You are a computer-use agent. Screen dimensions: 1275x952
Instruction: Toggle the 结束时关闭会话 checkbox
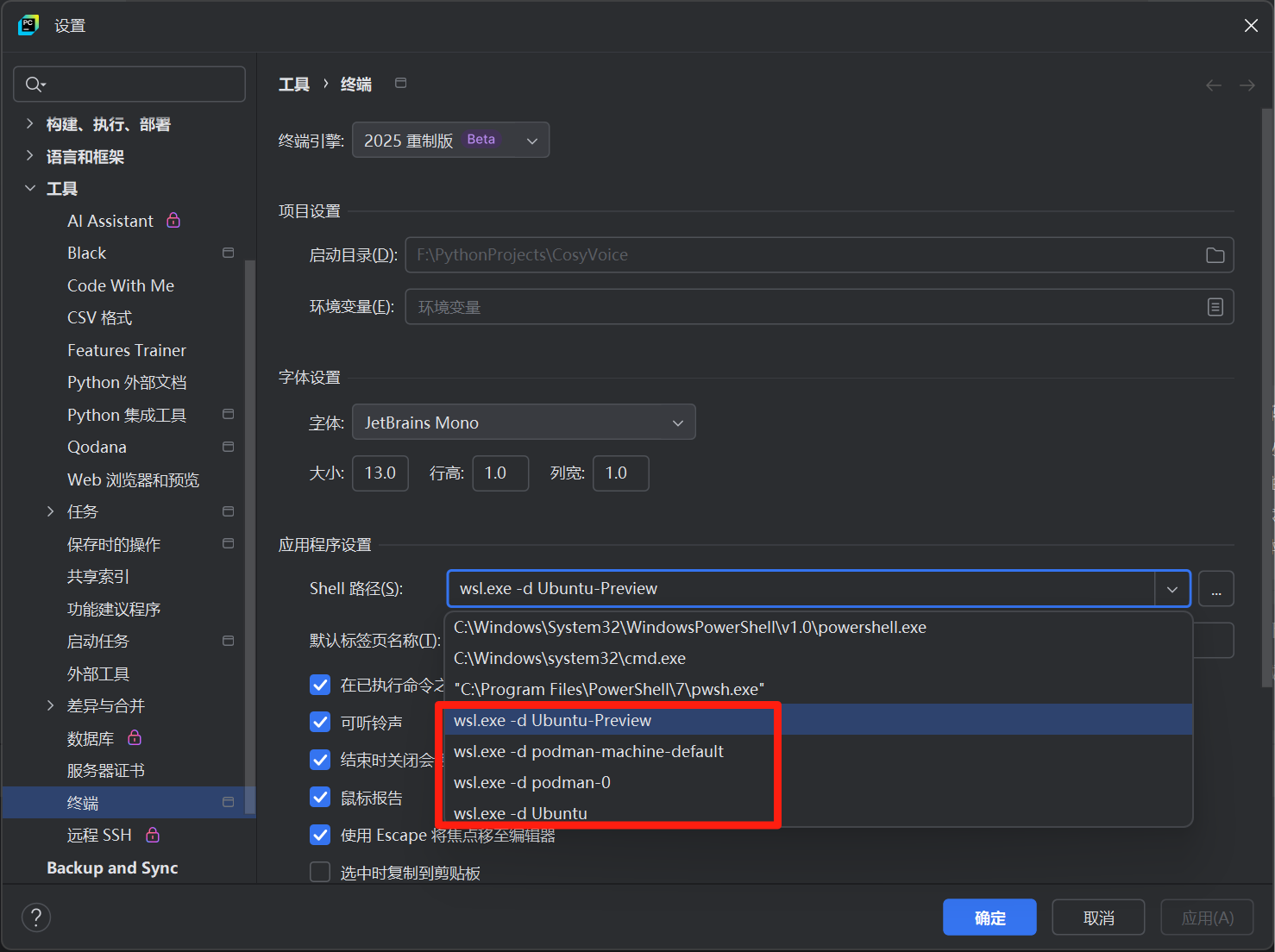320,760
